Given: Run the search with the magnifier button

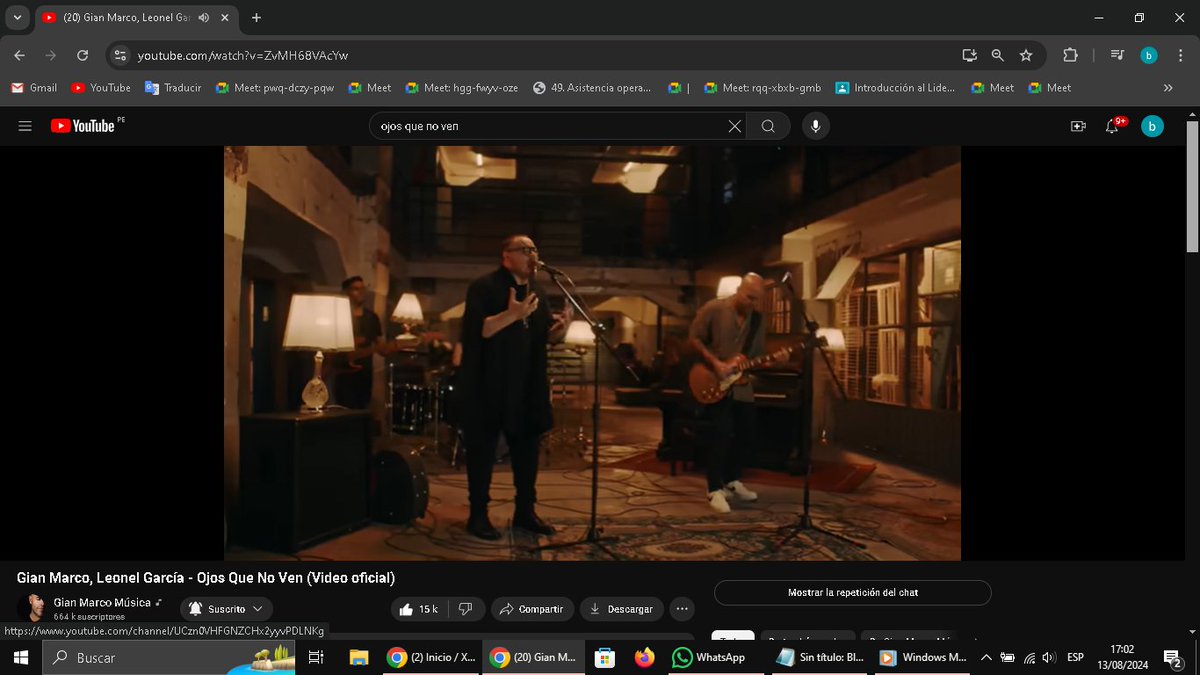Looking at the screenshot, I should coord(768,126).
